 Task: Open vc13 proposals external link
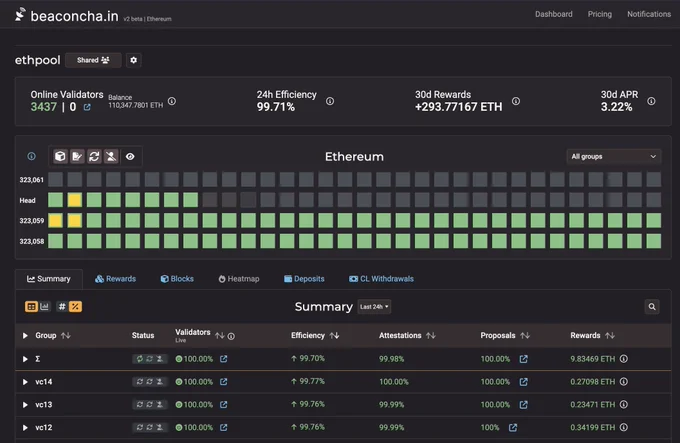[x=523, y=404]
